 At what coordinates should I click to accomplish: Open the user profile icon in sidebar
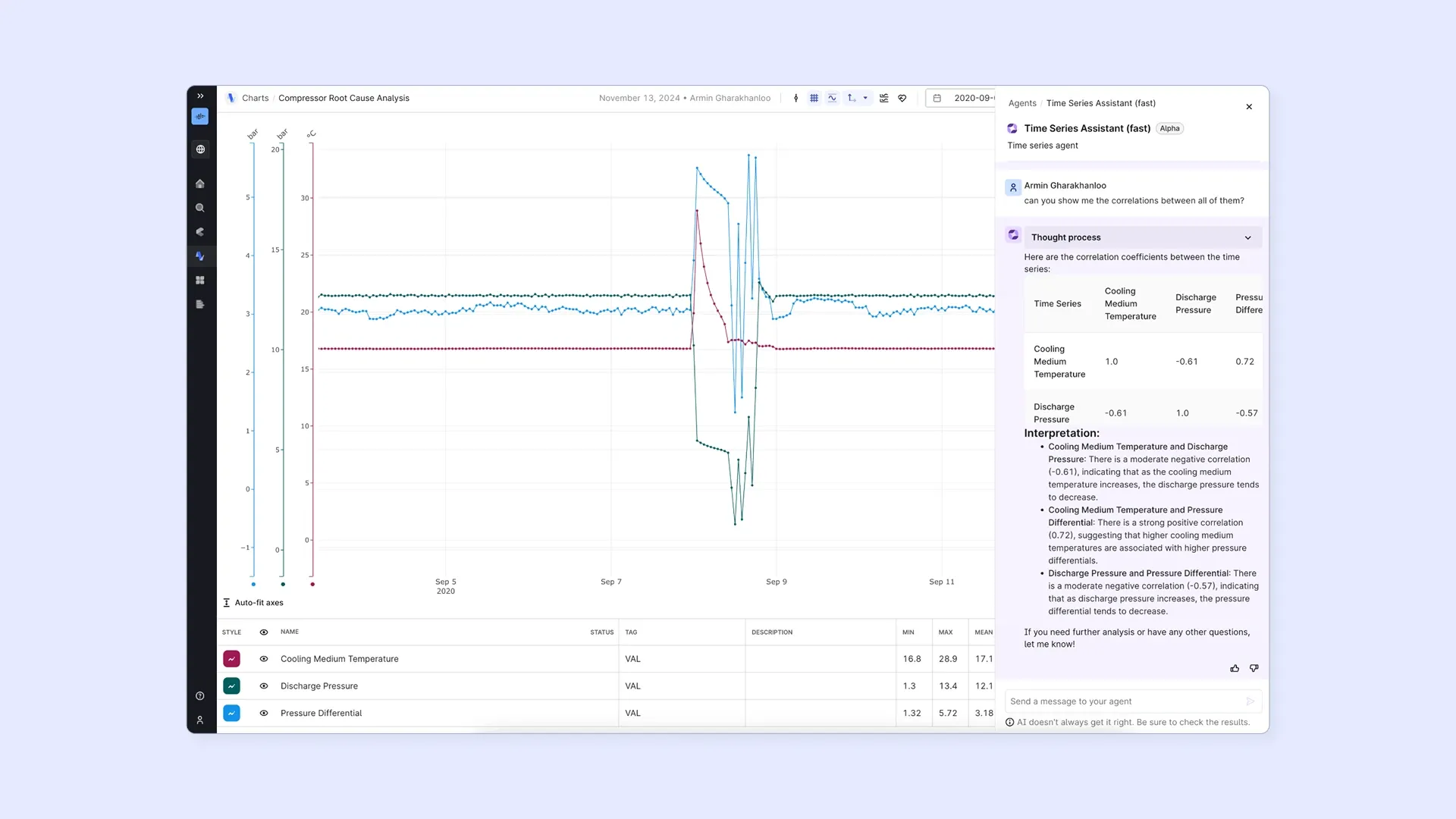[x=200, y=720]
